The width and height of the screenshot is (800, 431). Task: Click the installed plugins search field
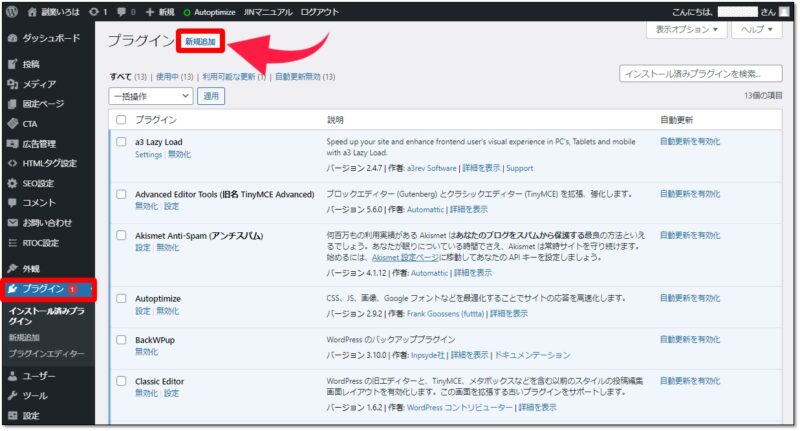(x=701, y=74)
